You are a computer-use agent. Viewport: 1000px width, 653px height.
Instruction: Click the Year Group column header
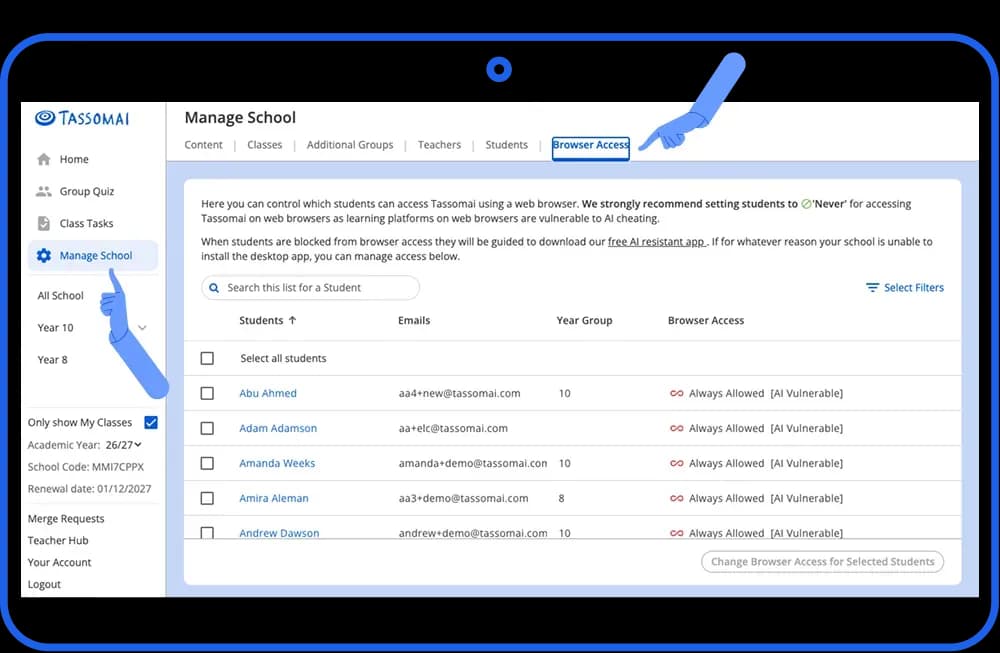584,320
